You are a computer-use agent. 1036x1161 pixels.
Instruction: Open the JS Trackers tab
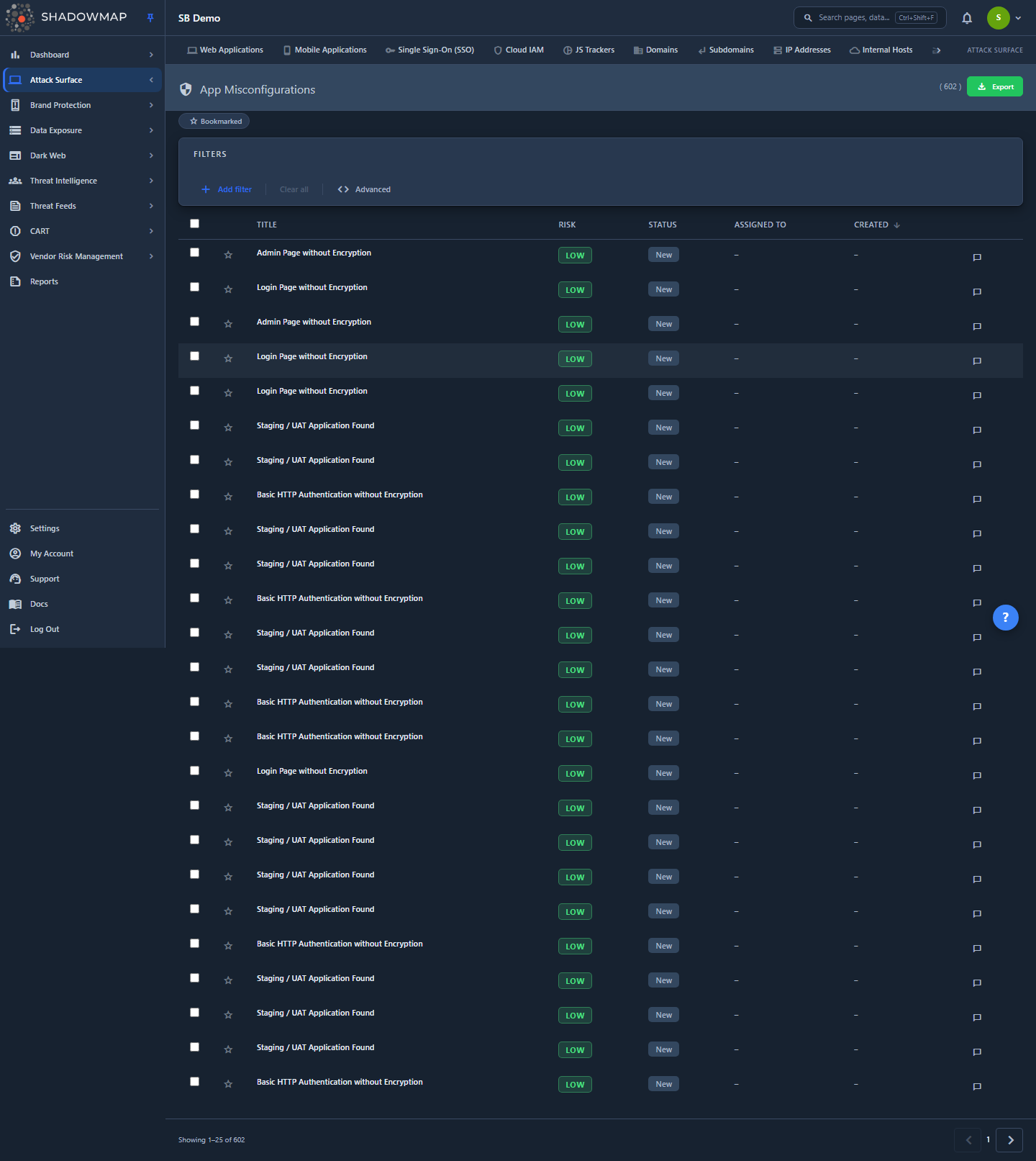(589, 50)
